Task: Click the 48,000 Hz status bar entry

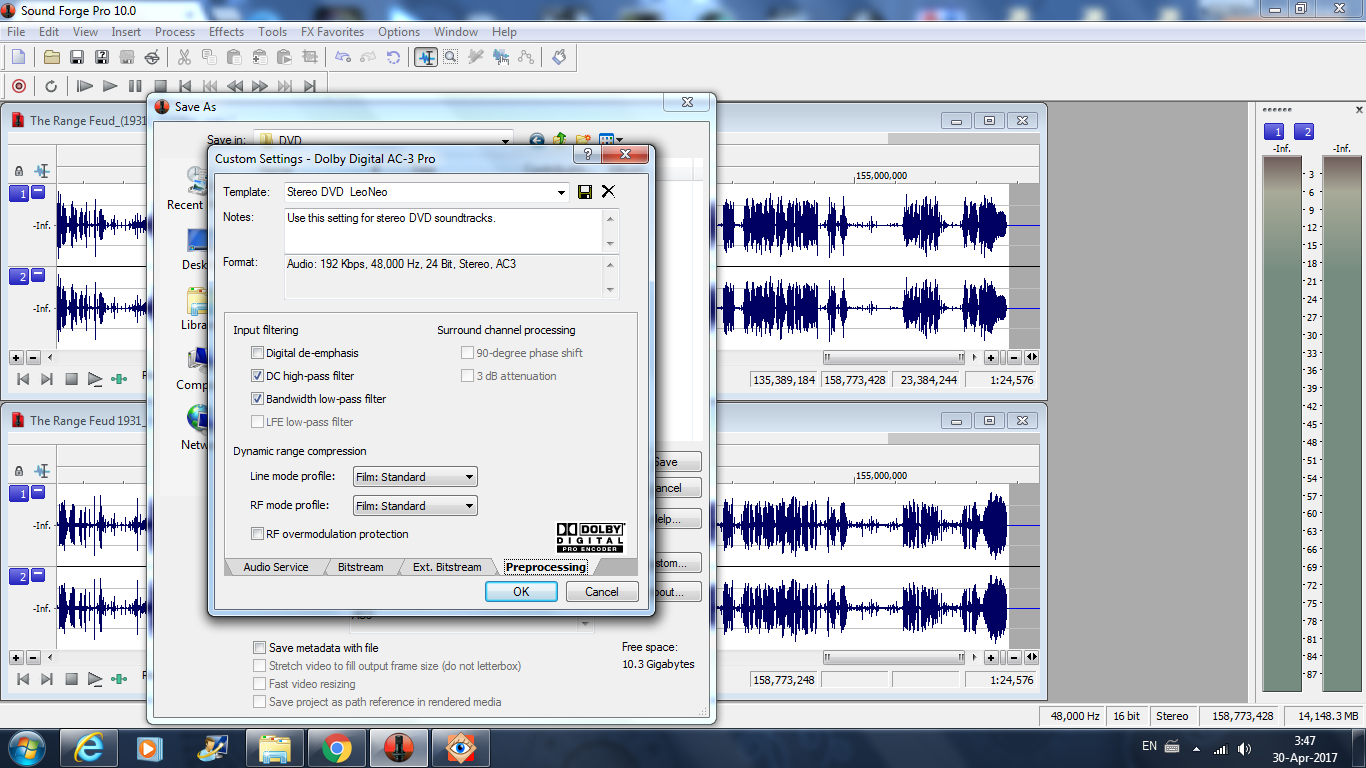Action: [x=1075, y=716]
